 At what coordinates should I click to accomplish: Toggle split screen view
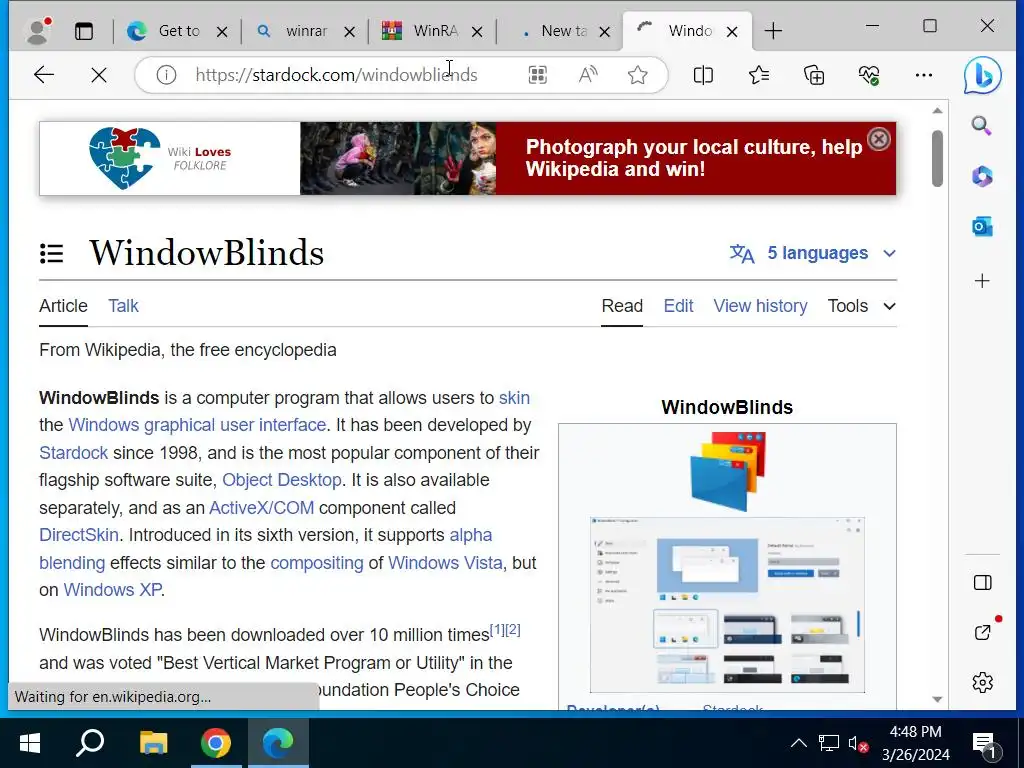[x=703, y=75]
